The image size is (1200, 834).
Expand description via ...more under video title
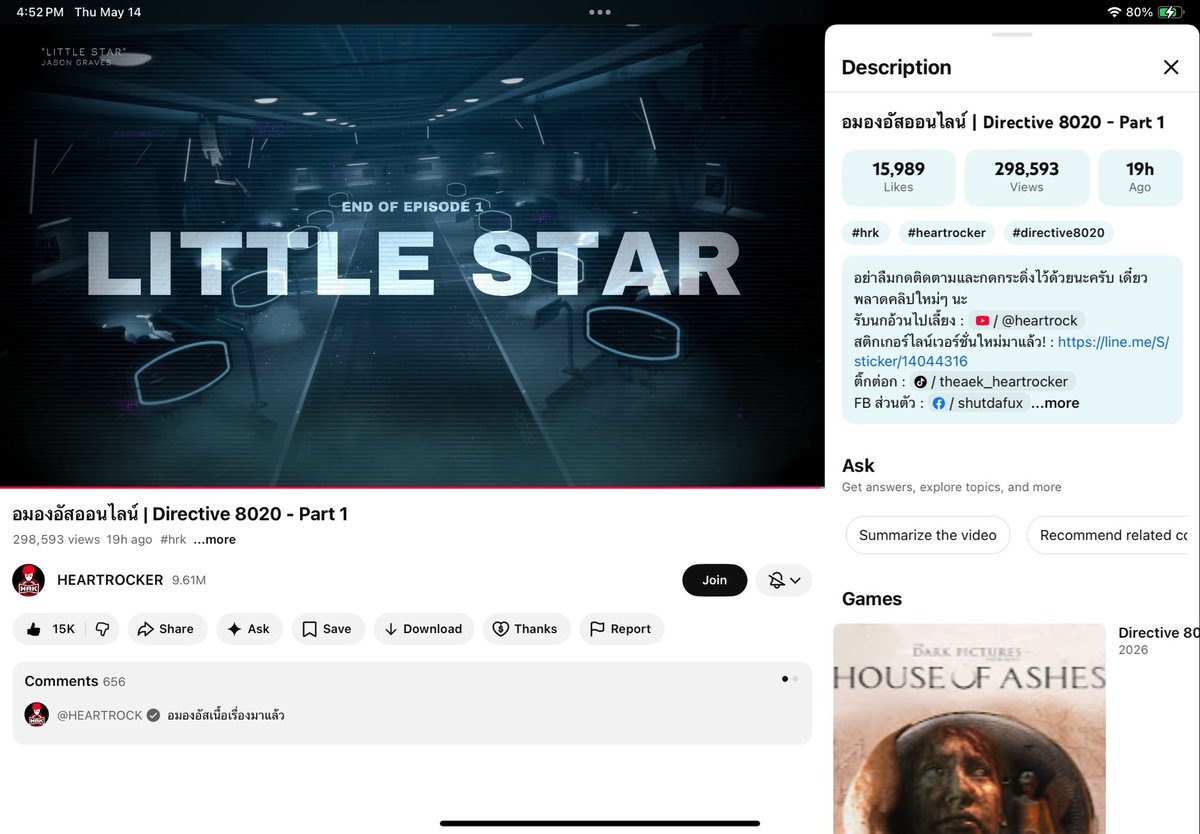214,539
